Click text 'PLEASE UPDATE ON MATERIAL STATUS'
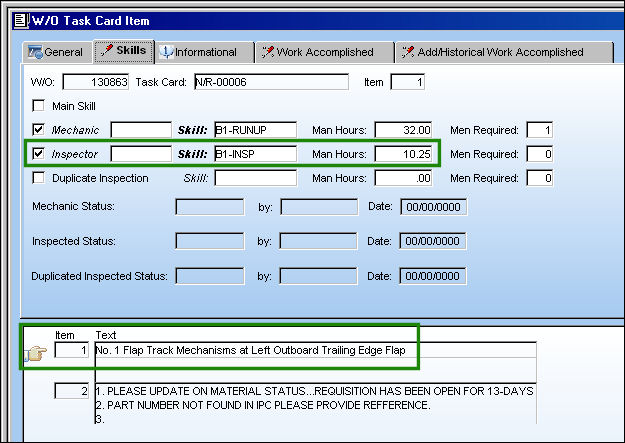Screen dimensions: 625x443 206,391
